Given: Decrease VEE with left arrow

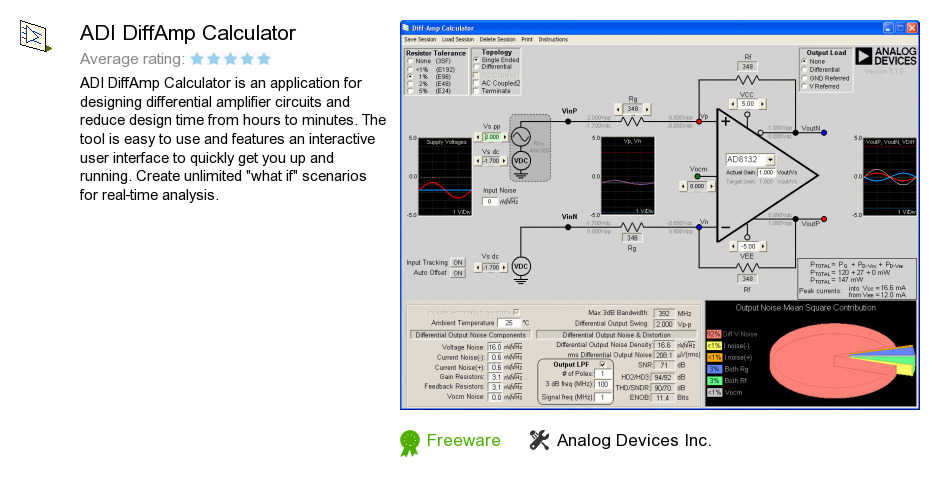Looking at the screenshot, I should 733,246.
